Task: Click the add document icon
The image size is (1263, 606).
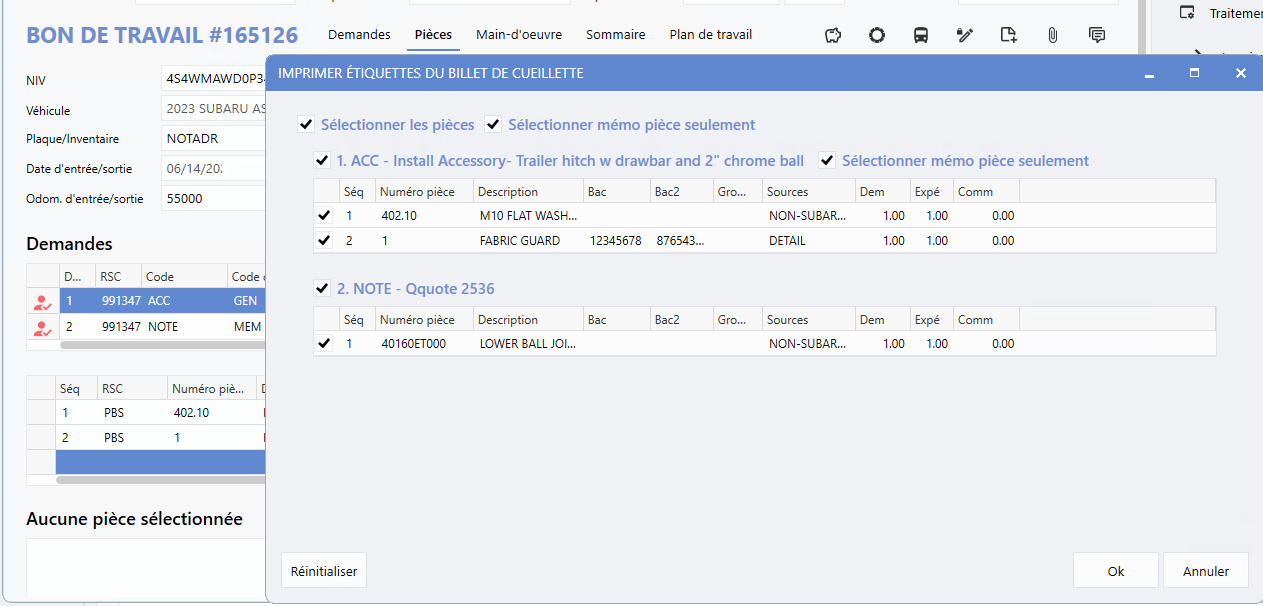Action: [x=1009, y=35]
